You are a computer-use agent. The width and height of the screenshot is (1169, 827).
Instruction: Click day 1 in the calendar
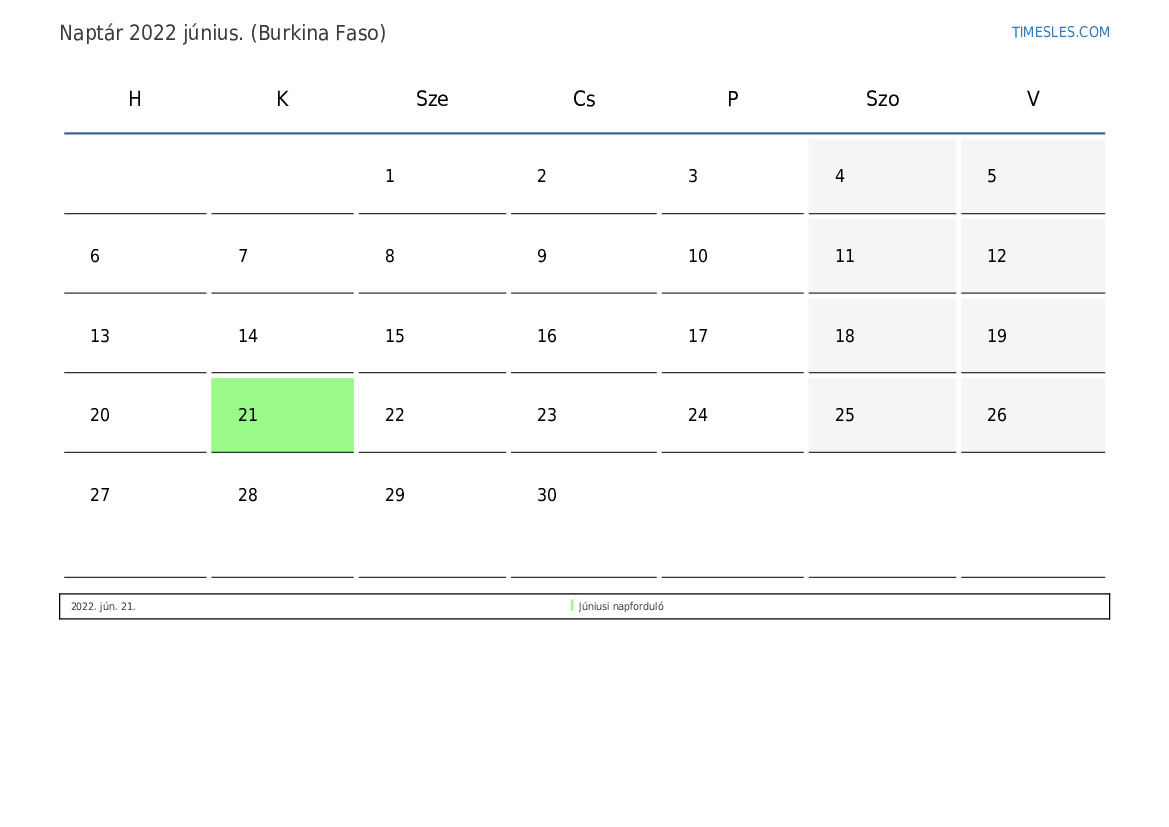[390, 176]
